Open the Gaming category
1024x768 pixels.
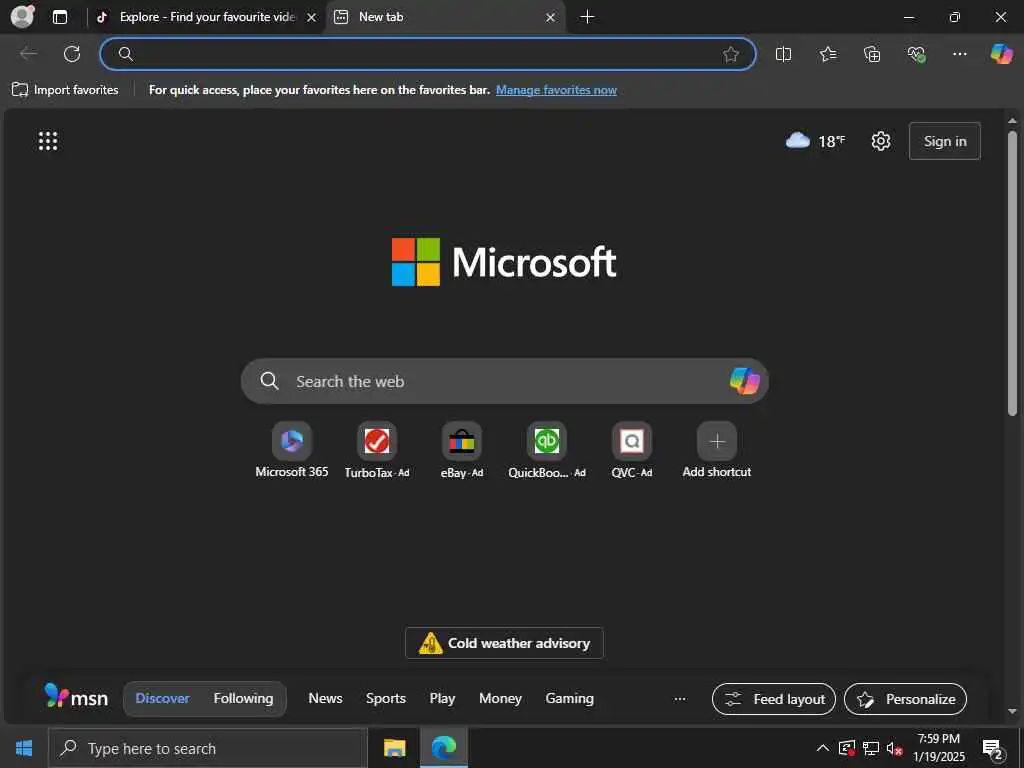click(x=569, y=698)
